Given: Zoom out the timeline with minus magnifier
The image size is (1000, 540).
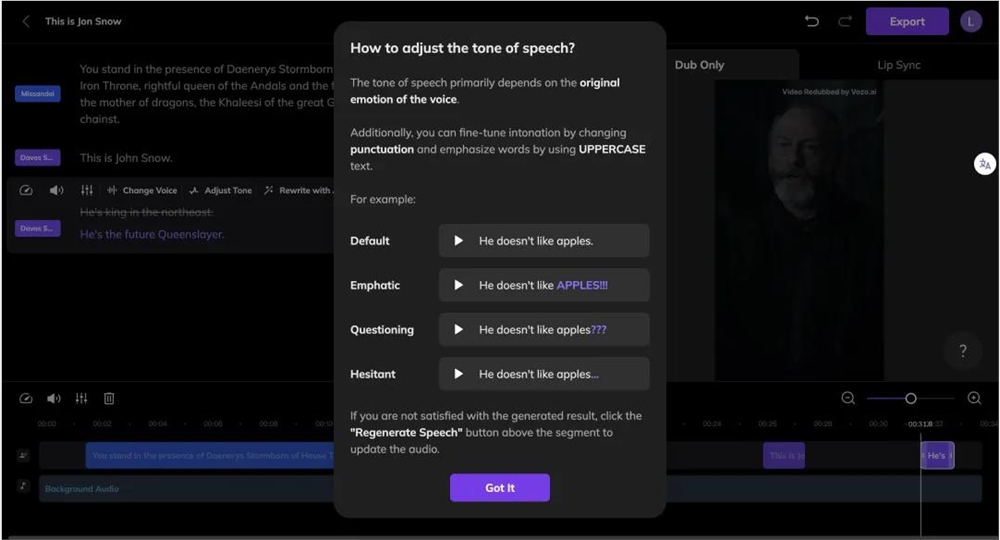Looking at the screenshot, I should [x=848, y=398].
